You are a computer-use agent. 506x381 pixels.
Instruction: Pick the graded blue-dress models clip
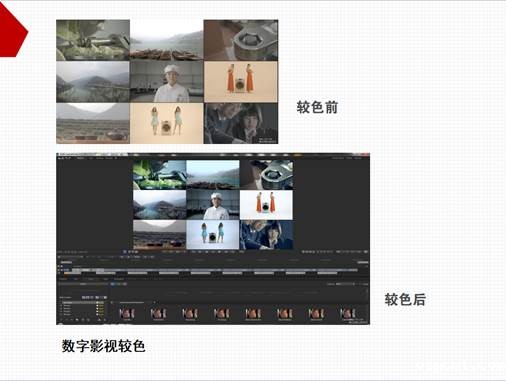pos(213,235)
